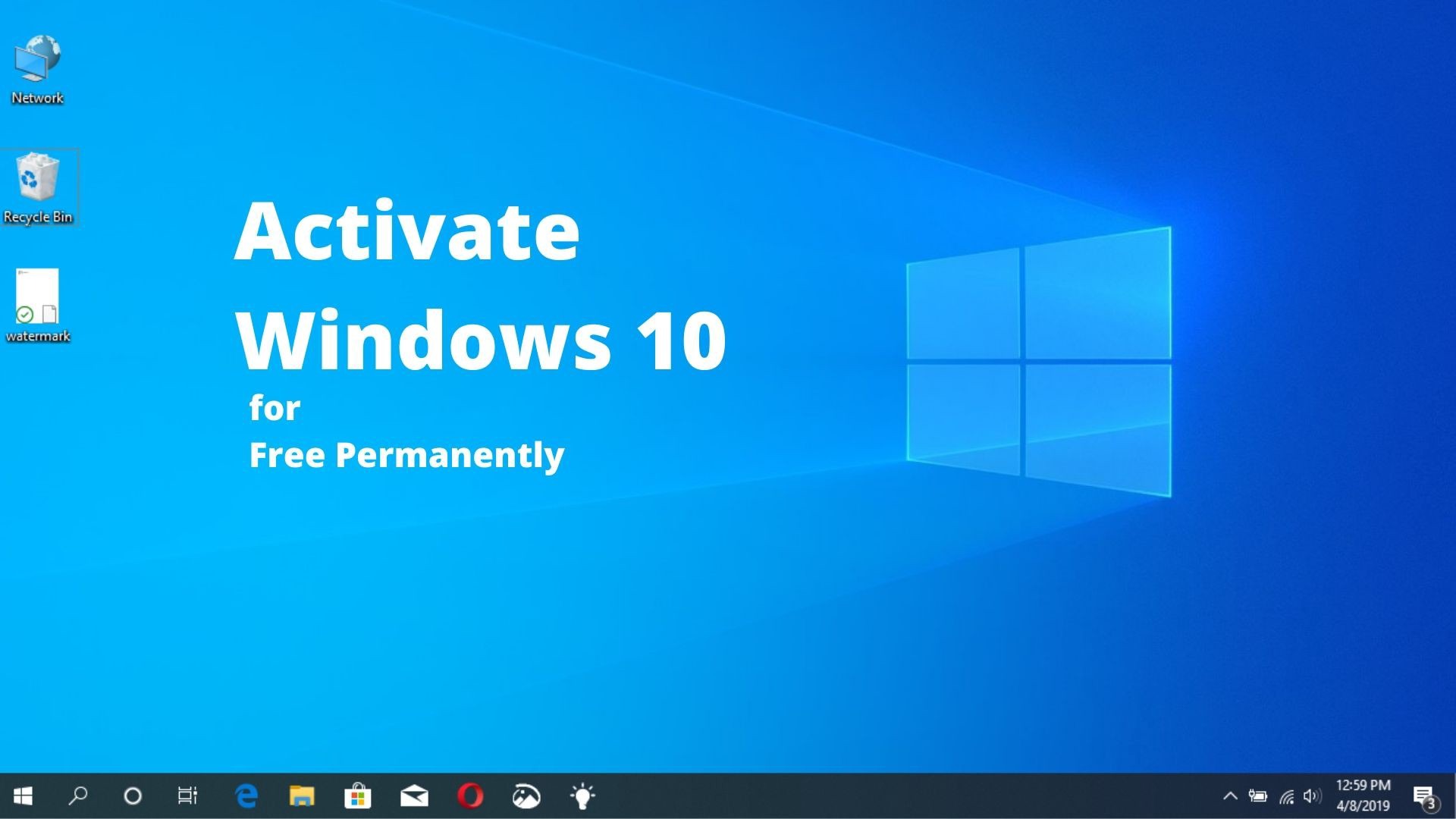Image resolution: width=1456 pixels, height=819 pixels.
Task: Open the Windows Start menu
Action: (x=23, y=795)
